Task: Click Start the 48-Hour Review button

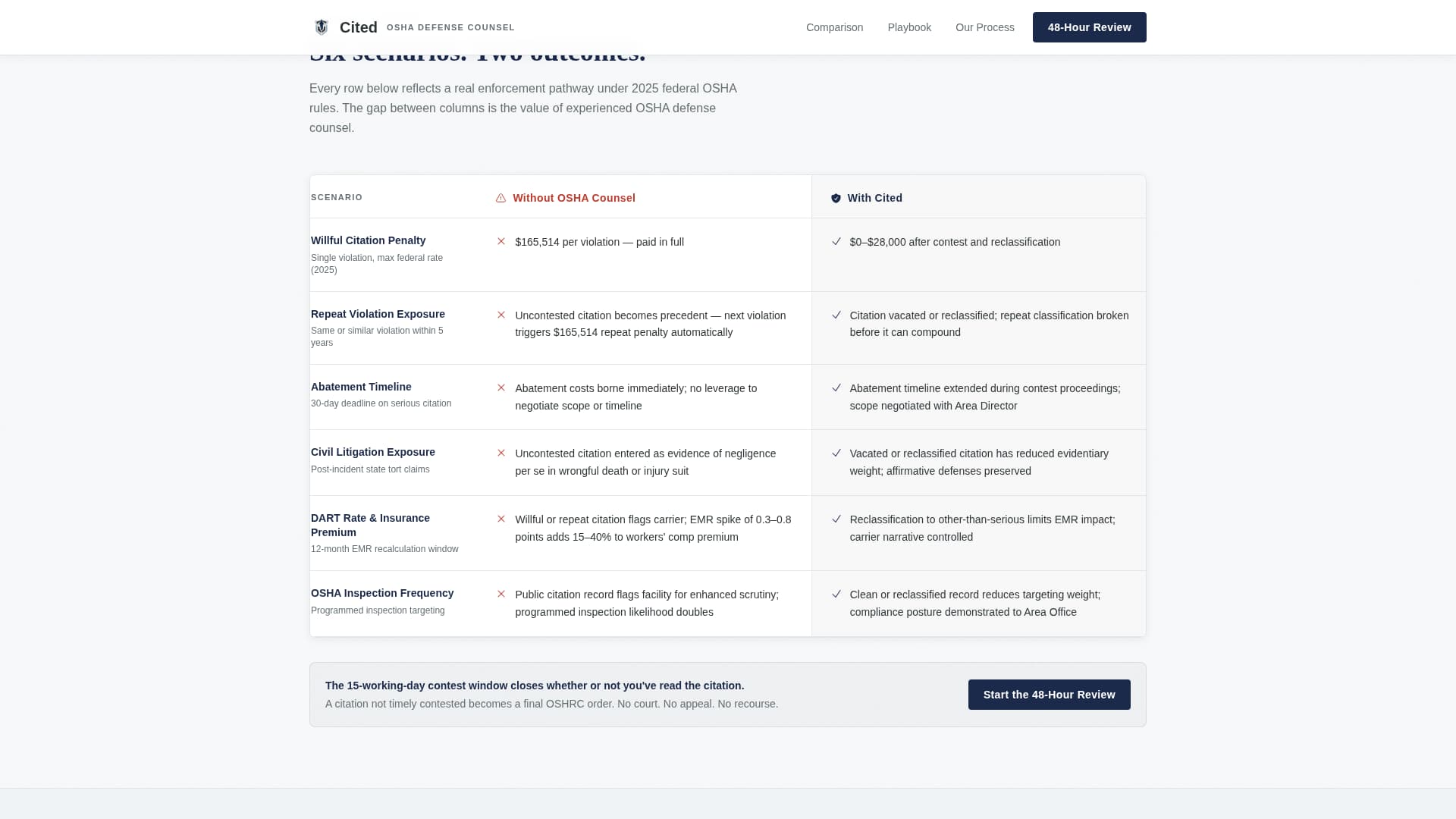Action: [x=1049, y=694]
